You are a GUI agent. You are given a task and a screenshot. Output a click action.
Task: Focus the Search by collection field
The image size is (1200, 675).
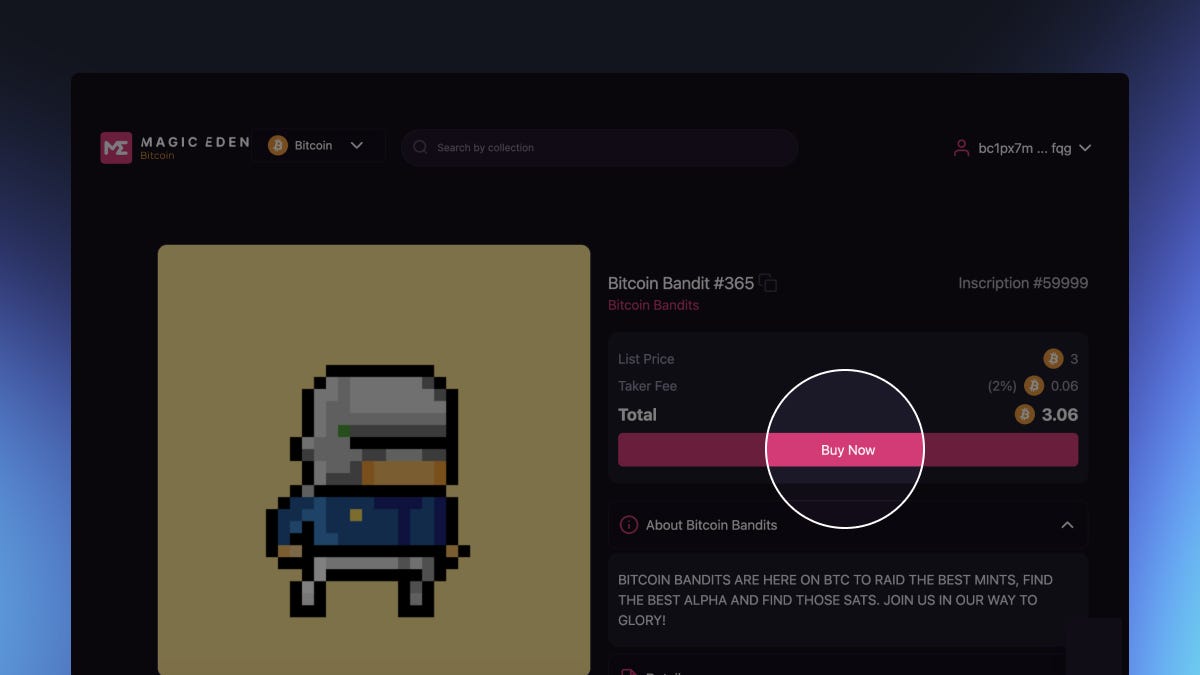point(600,147)
